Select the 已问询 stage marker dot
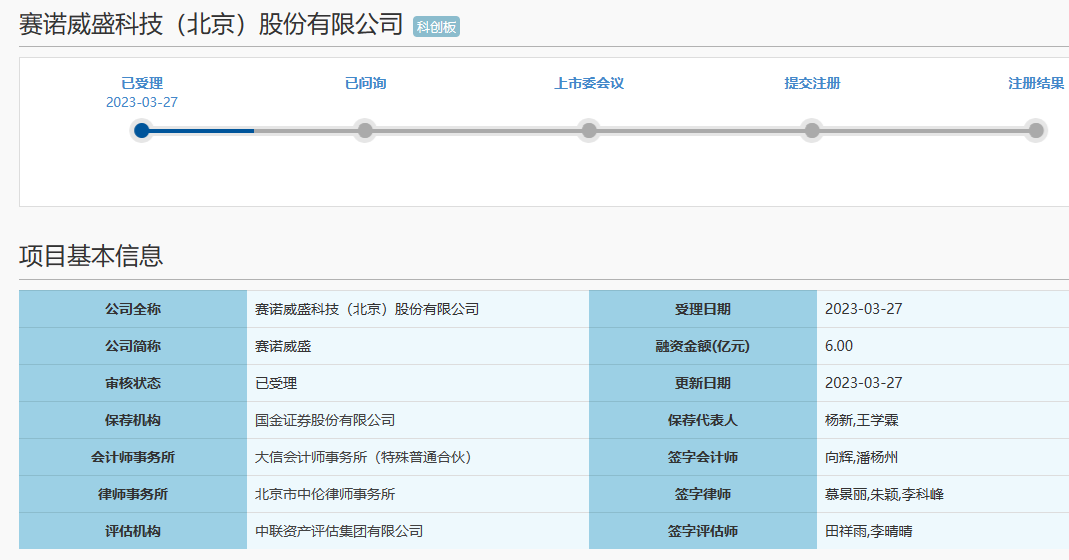The height and width of the screenshot is (560, 1069). point(365,130)
